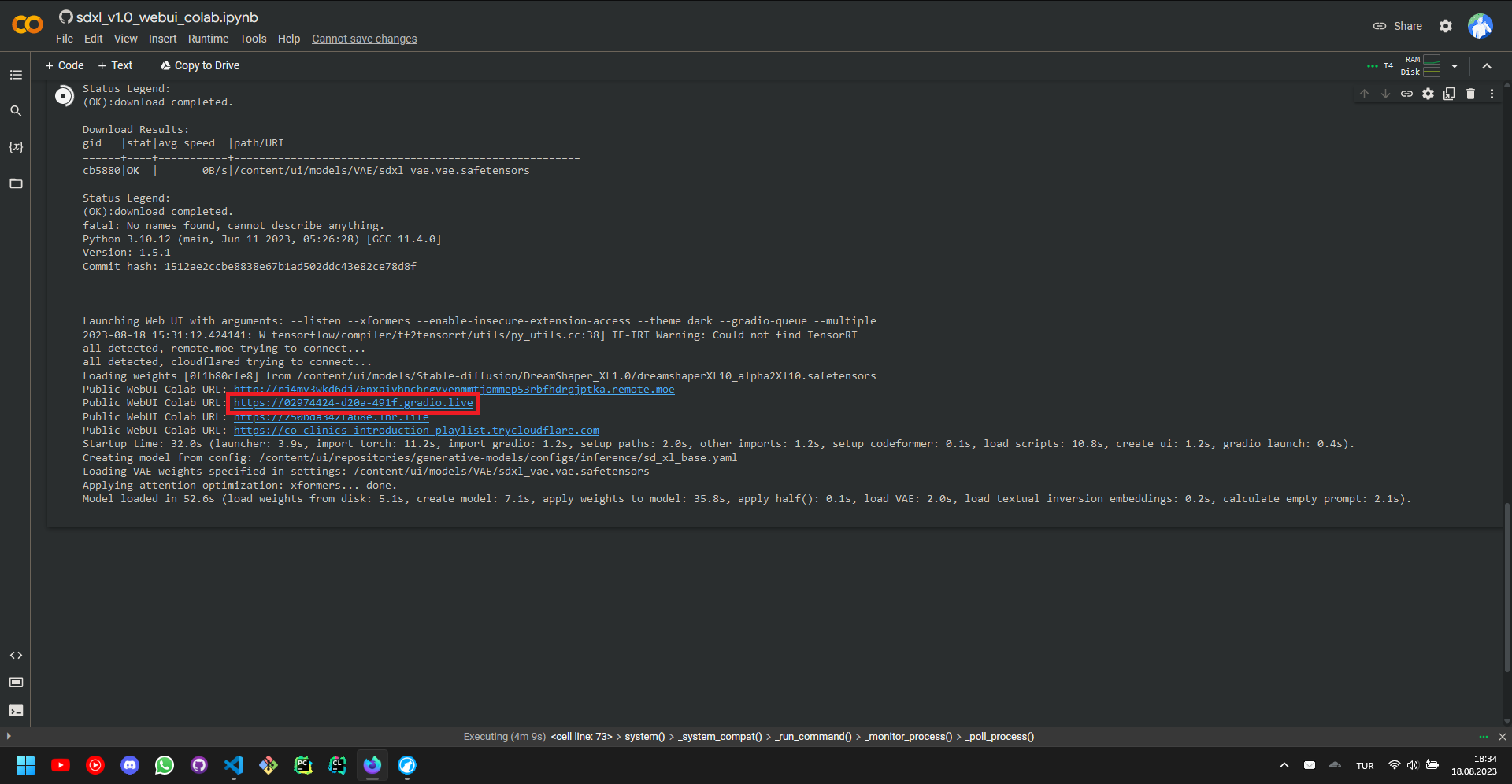
Task: Close the execution status bar
Action: [x=1503, y=737]
